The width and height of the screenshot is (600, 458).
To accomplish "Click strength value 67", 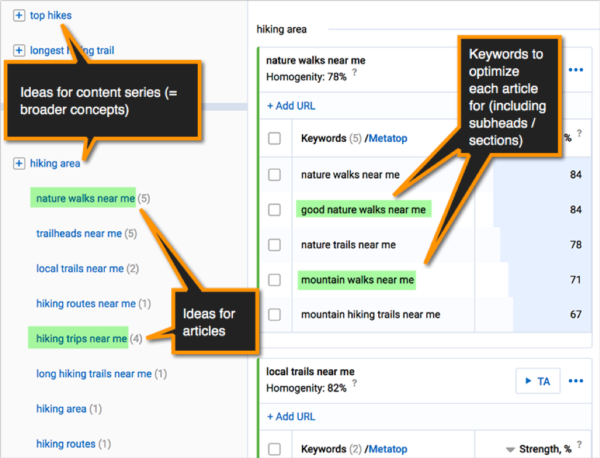I will tap(576, 315).
